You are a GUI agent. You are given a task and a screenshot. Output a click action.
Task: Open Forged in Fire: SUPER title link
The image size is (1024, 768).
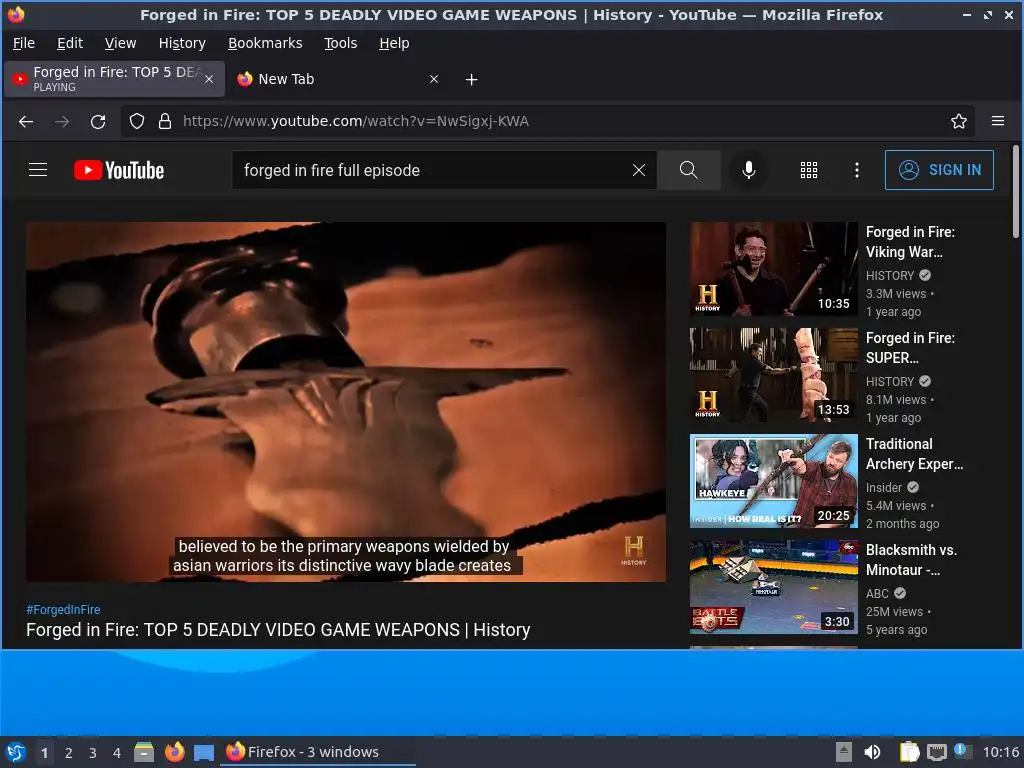(910, 347)
